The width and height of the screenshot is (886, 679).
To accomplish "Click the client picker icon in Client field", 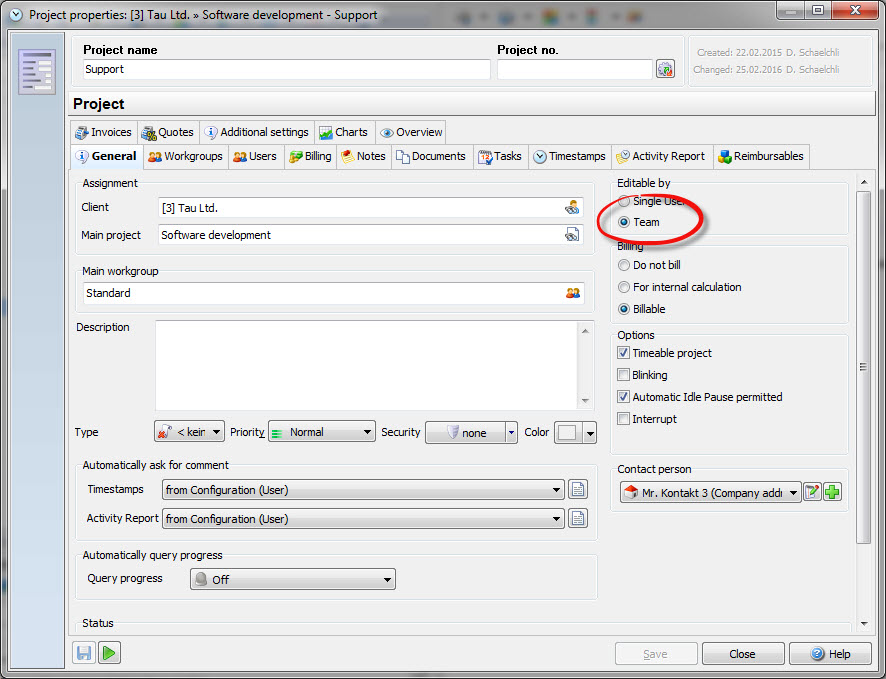I will [572, 208].
